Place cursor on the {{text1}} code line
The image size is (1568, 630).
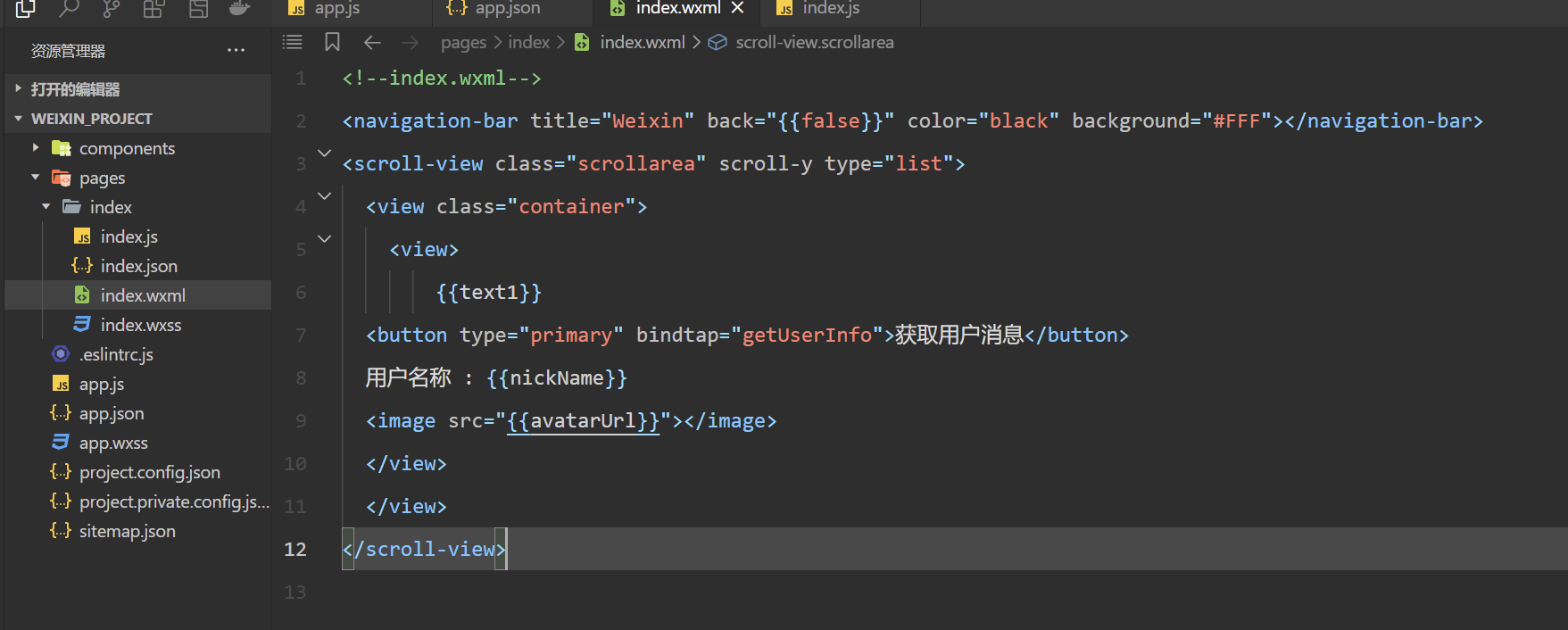point(488,292)
